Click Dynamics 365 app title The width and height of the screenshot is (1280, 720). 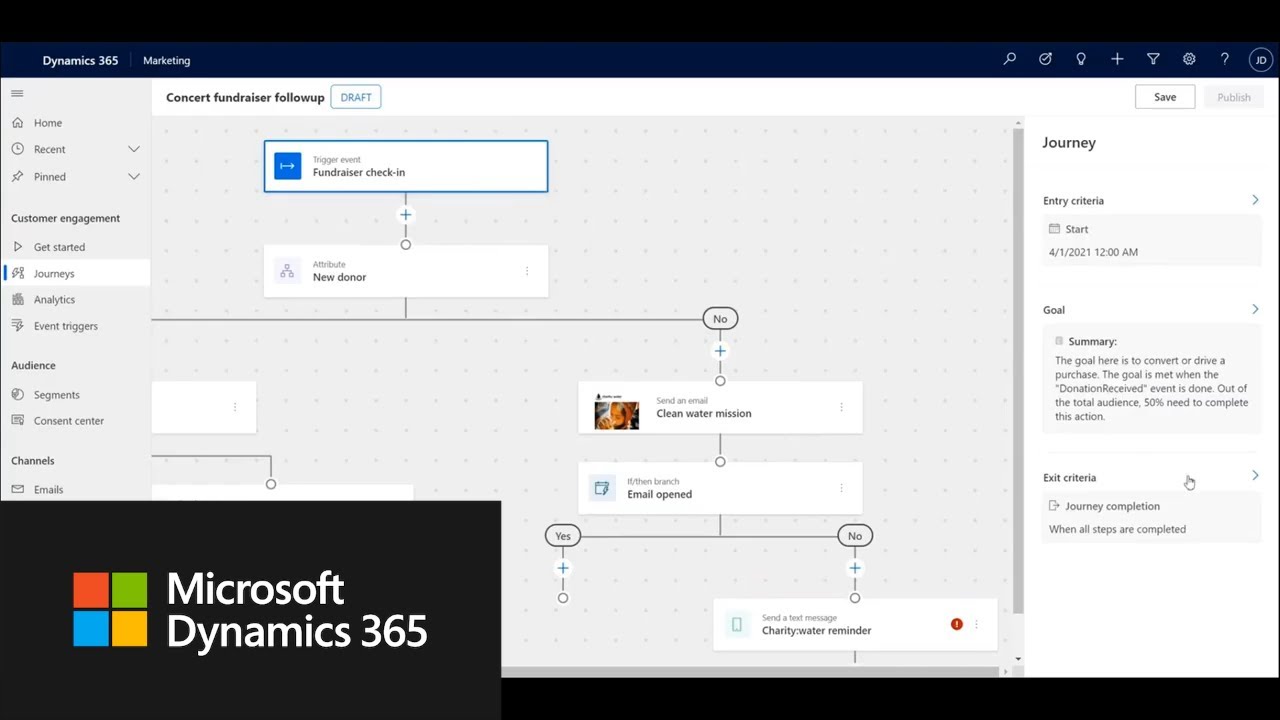(x=80, y=60)
